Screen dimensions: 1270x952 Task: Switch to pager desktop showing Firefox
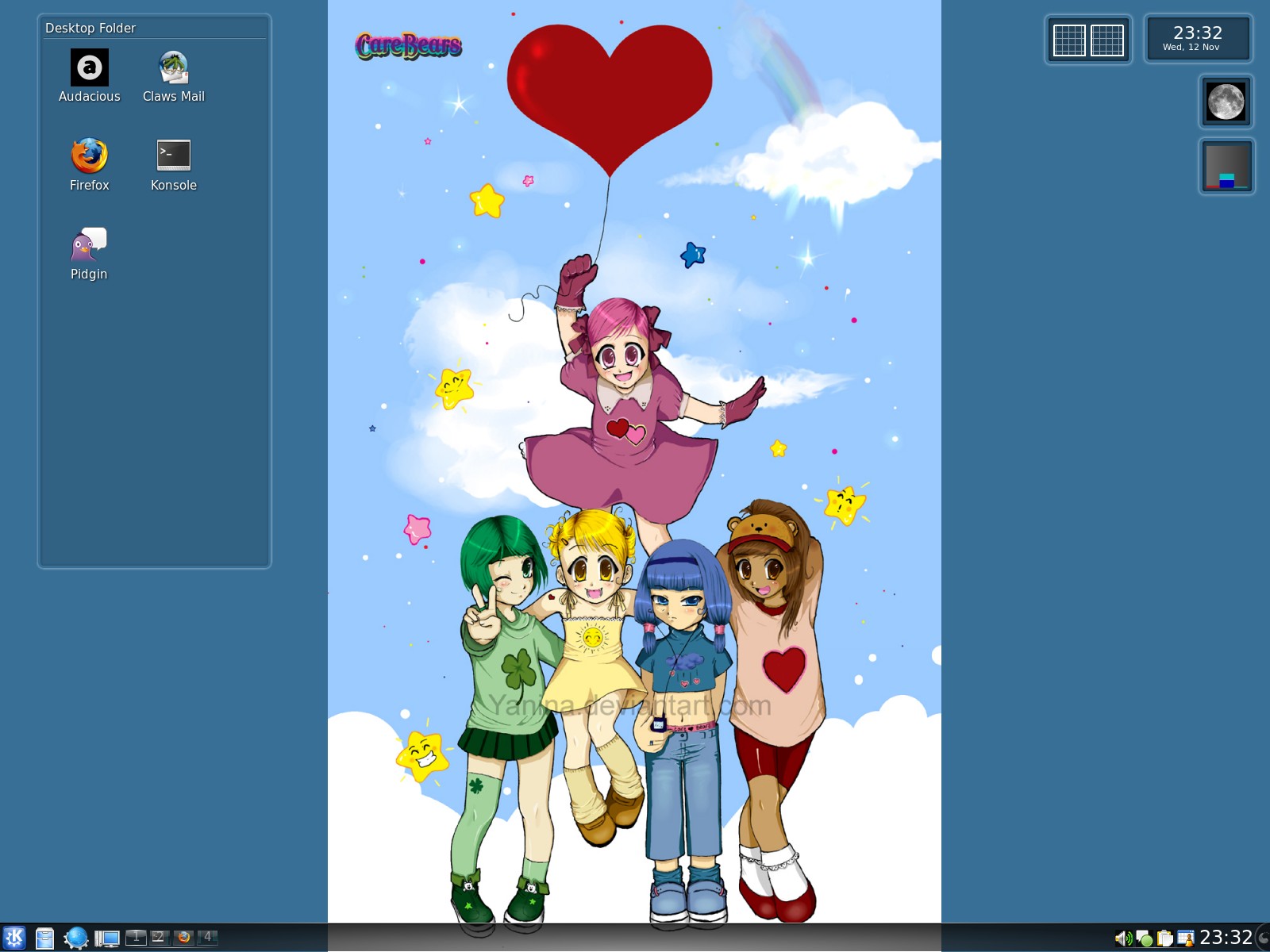(183, 937)
